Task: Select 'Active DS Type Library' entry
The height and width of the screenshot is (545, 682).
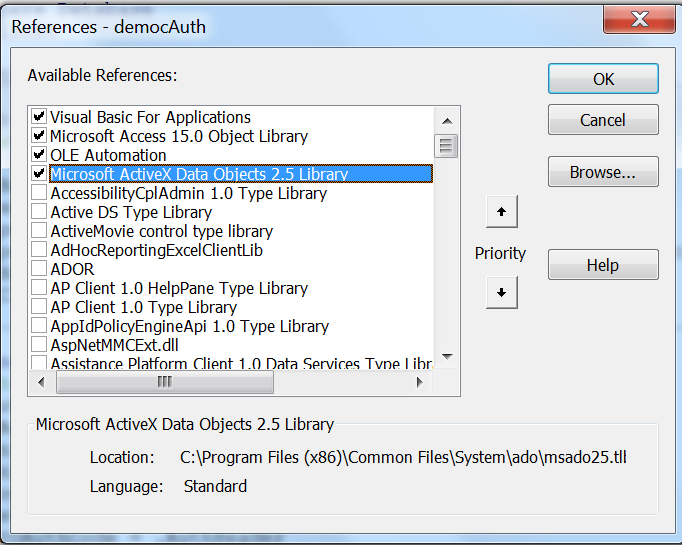Action: 131,212
